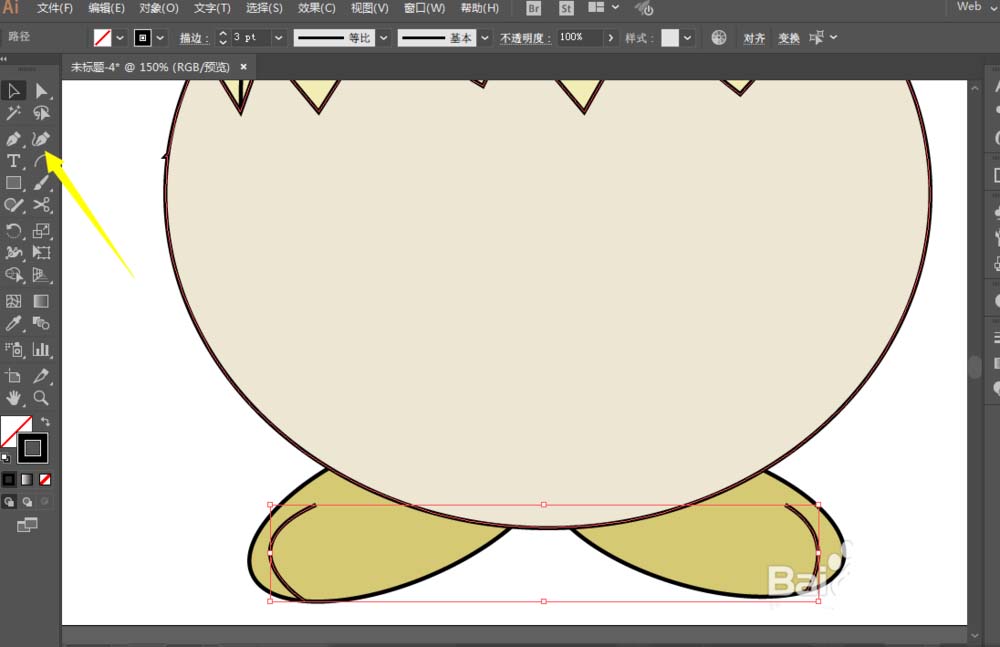This screenshot has width=1000, height=647.
Task: Open the 对象(O) menu
Action: [x=159, y=8]
